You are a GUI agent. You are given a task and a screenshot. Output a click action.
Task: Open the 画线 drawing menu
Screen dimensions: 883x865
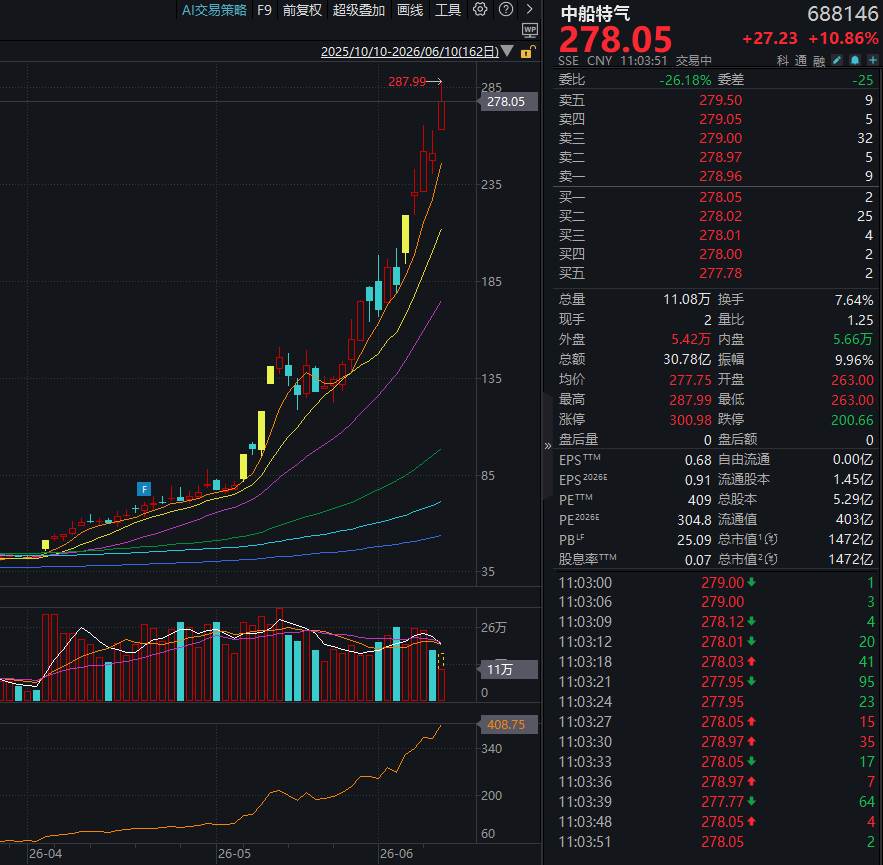point(409,10)
